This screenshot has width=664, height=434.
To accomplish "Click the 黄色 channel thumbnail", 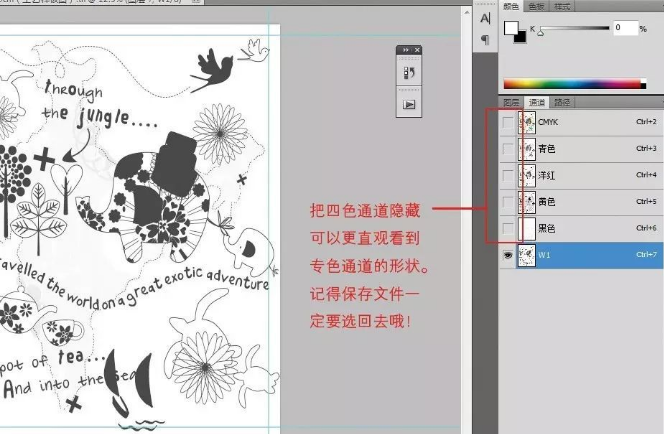I will point(527,202).
